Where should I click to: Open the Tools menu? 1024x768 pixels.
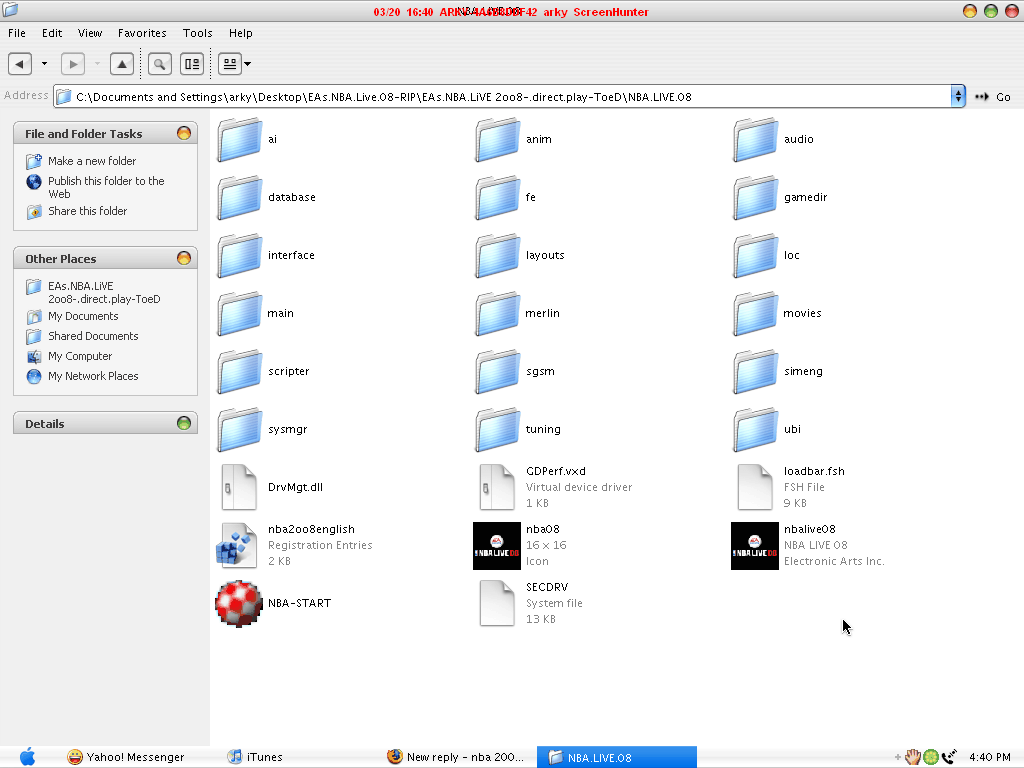(x=198, y=33)
